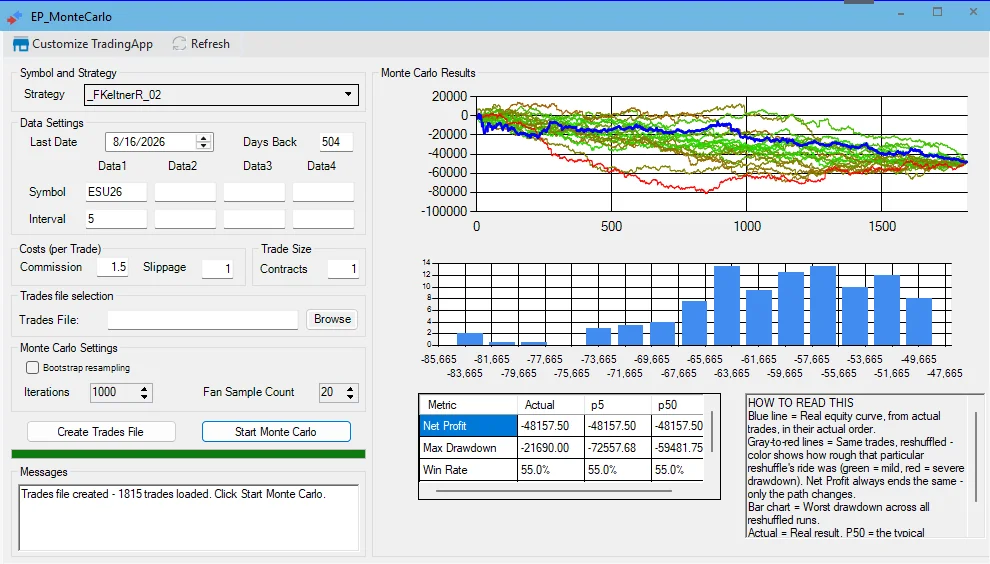Decrease Iterations with down arrow
This screenshot has width=990, height=564.
(145, 397)
